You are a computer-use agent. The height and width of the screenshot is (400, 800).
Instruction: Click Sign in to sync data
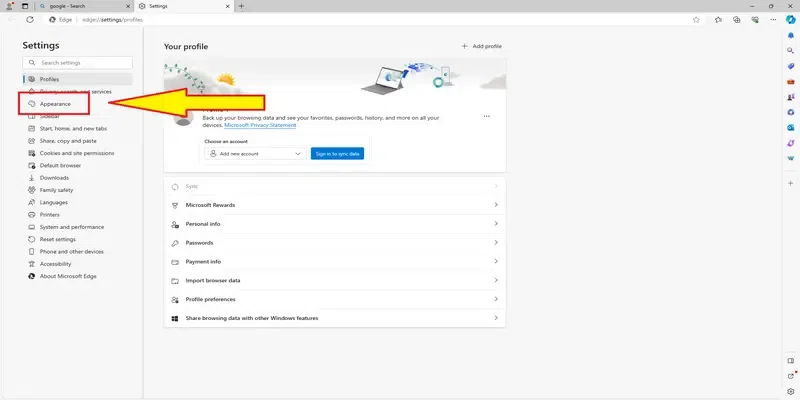tap(337, 154)
